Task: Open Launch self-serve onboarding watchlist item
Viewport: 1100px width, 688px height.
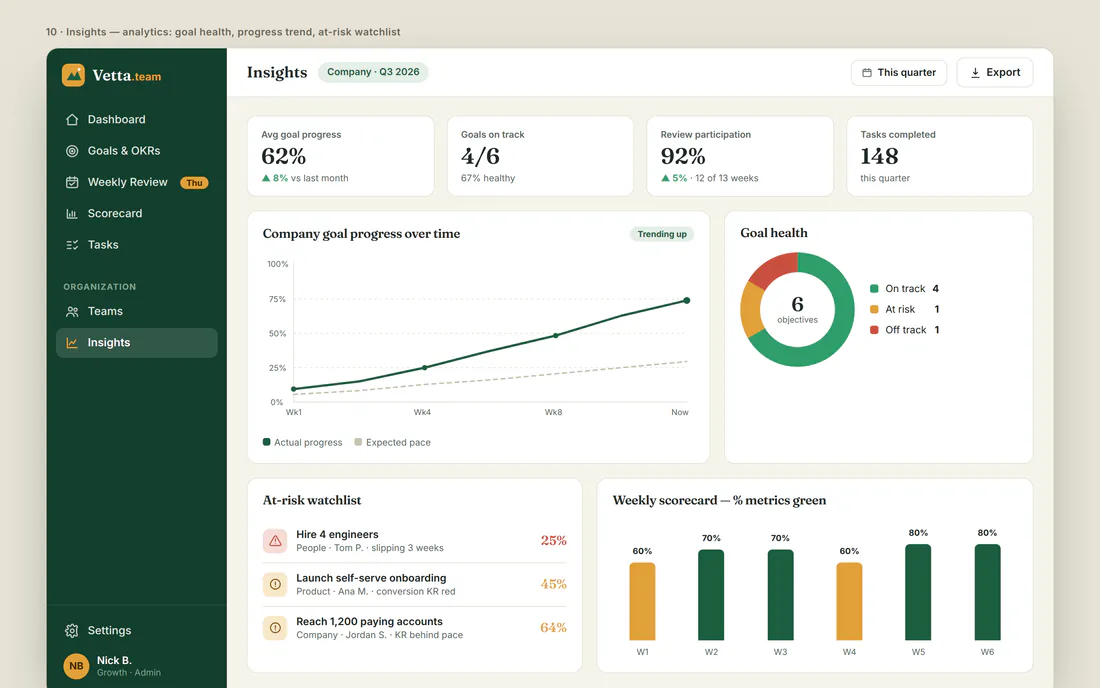Action: tap(415, 584)
